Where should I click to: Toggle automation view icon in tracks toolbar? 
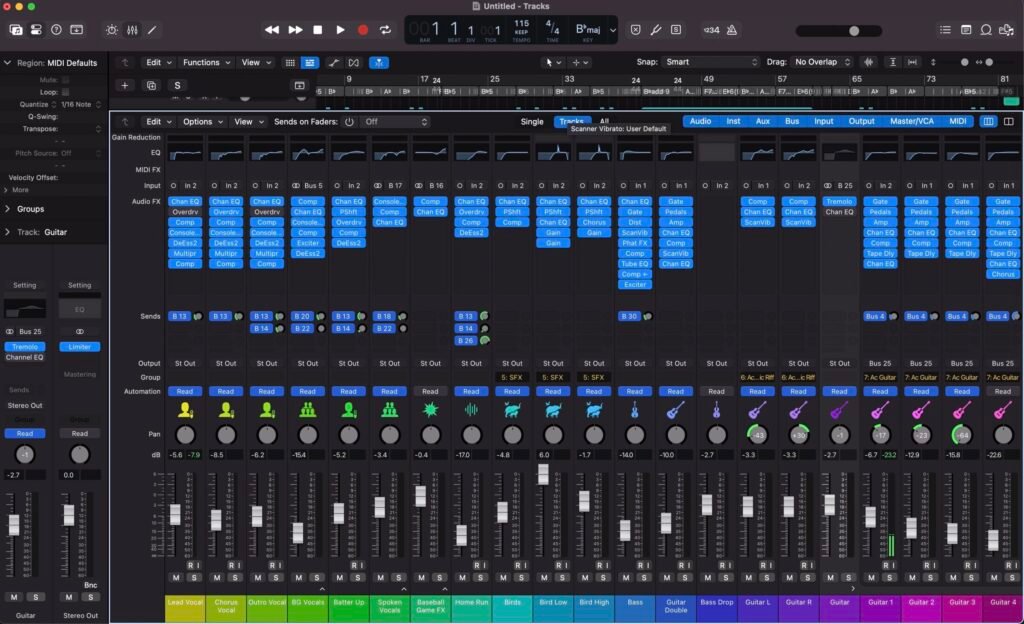(x=334, y=63)
